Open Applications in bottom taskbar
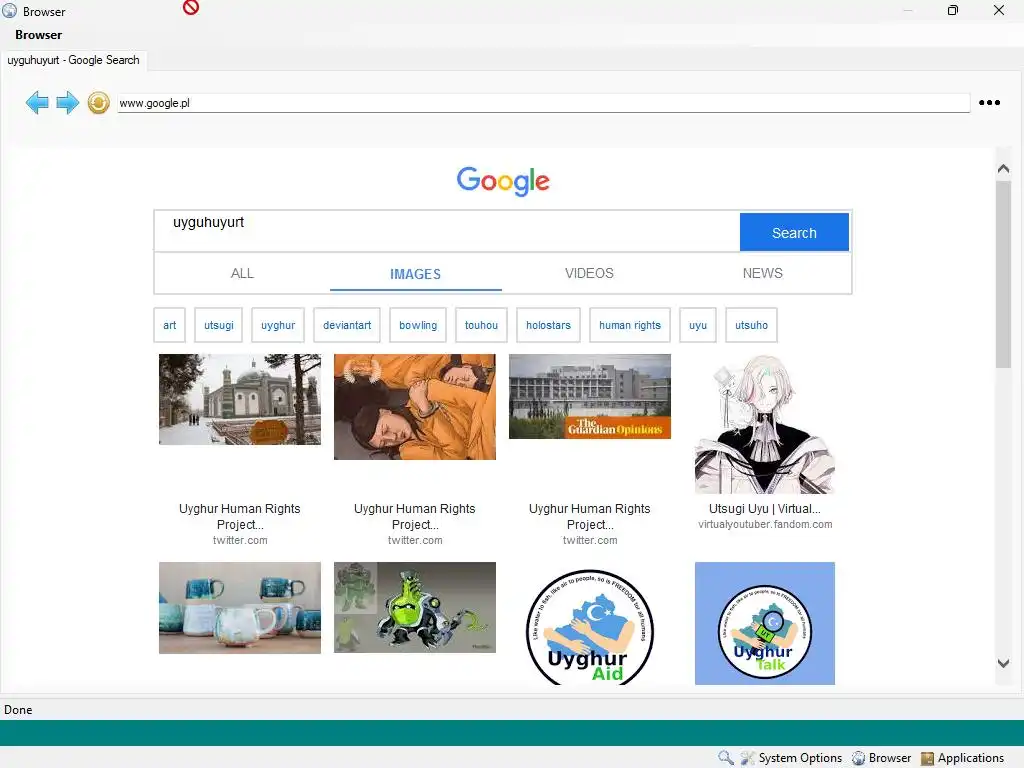 (x=963, y=758)
